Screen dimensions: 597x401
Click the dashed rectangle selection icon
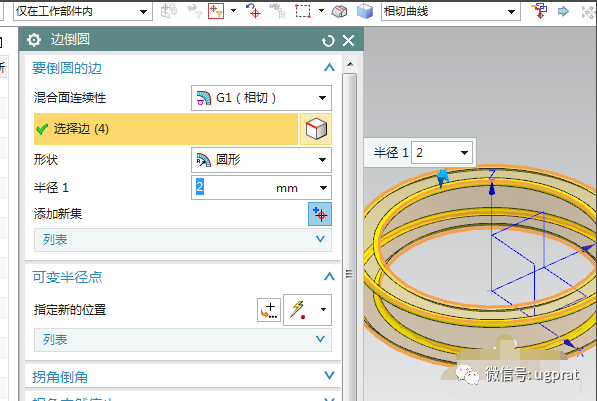[303, 11]
